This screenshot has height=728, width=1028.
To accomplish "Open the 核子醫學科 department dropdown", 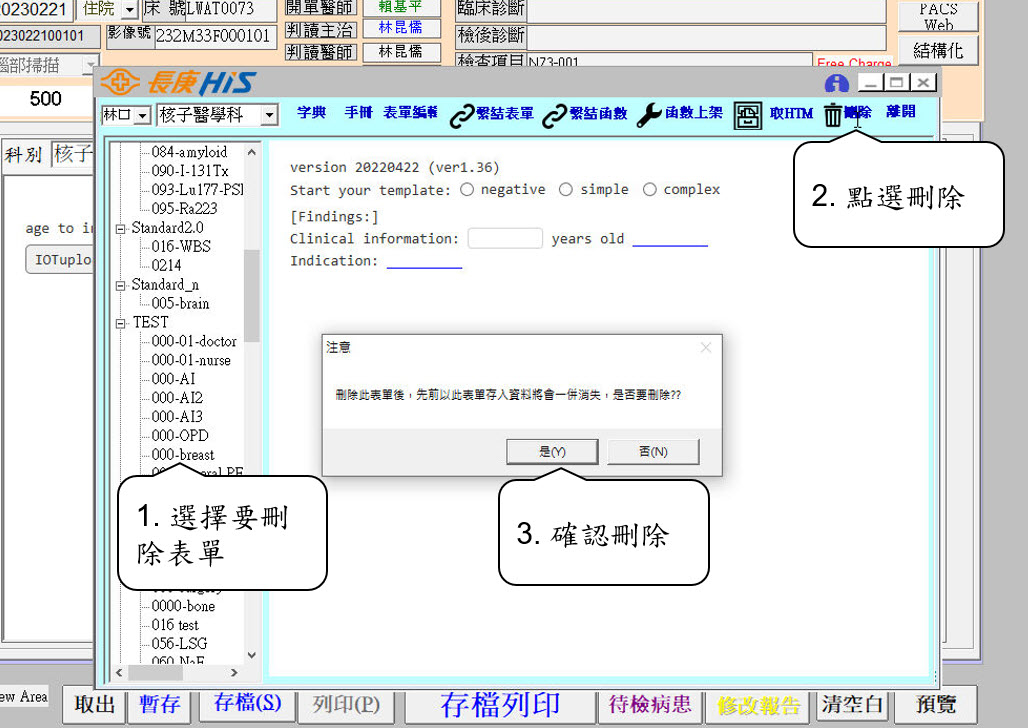I will (268, 116).
